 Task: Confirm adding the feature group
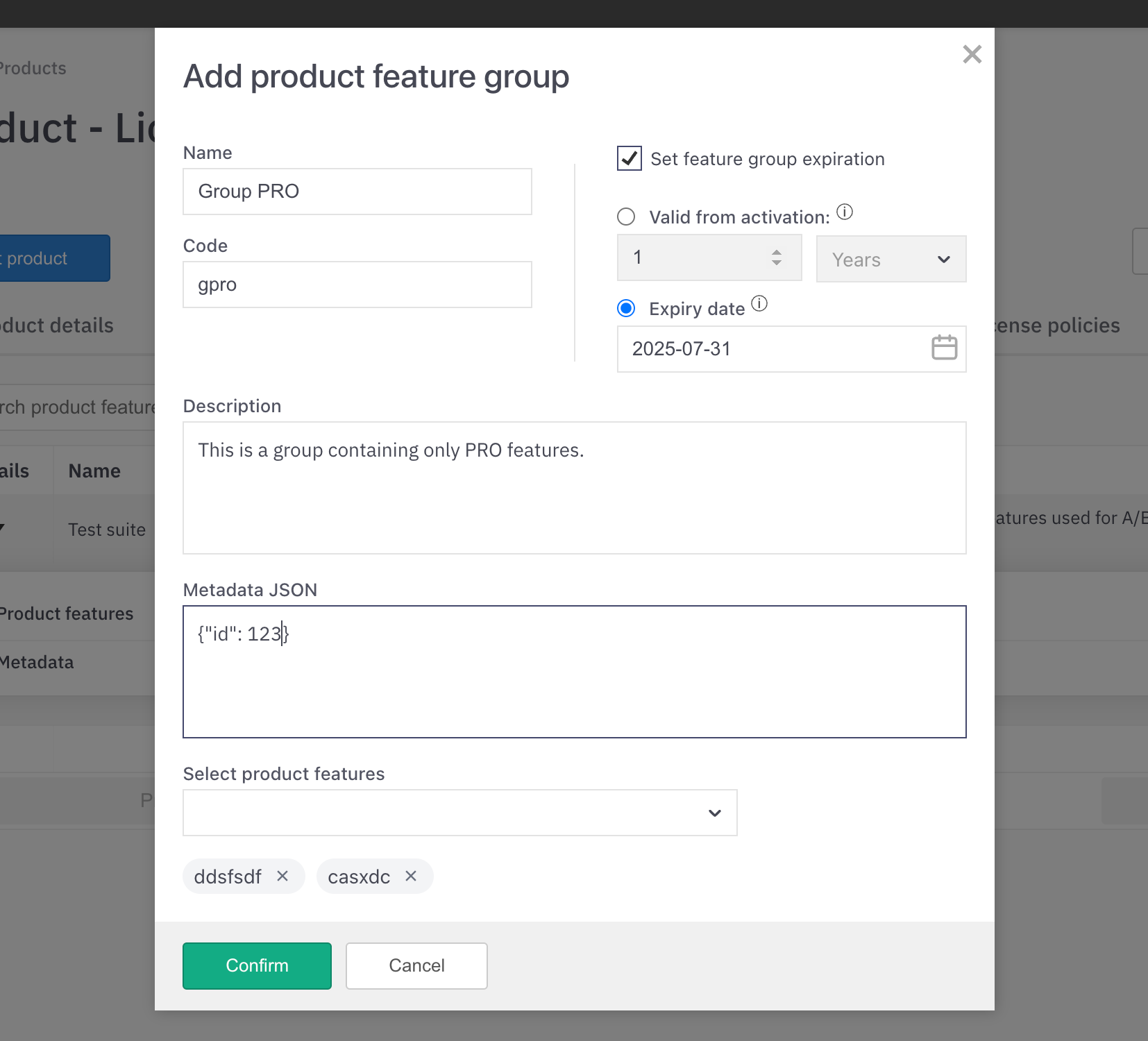click(x=257, y=965)
